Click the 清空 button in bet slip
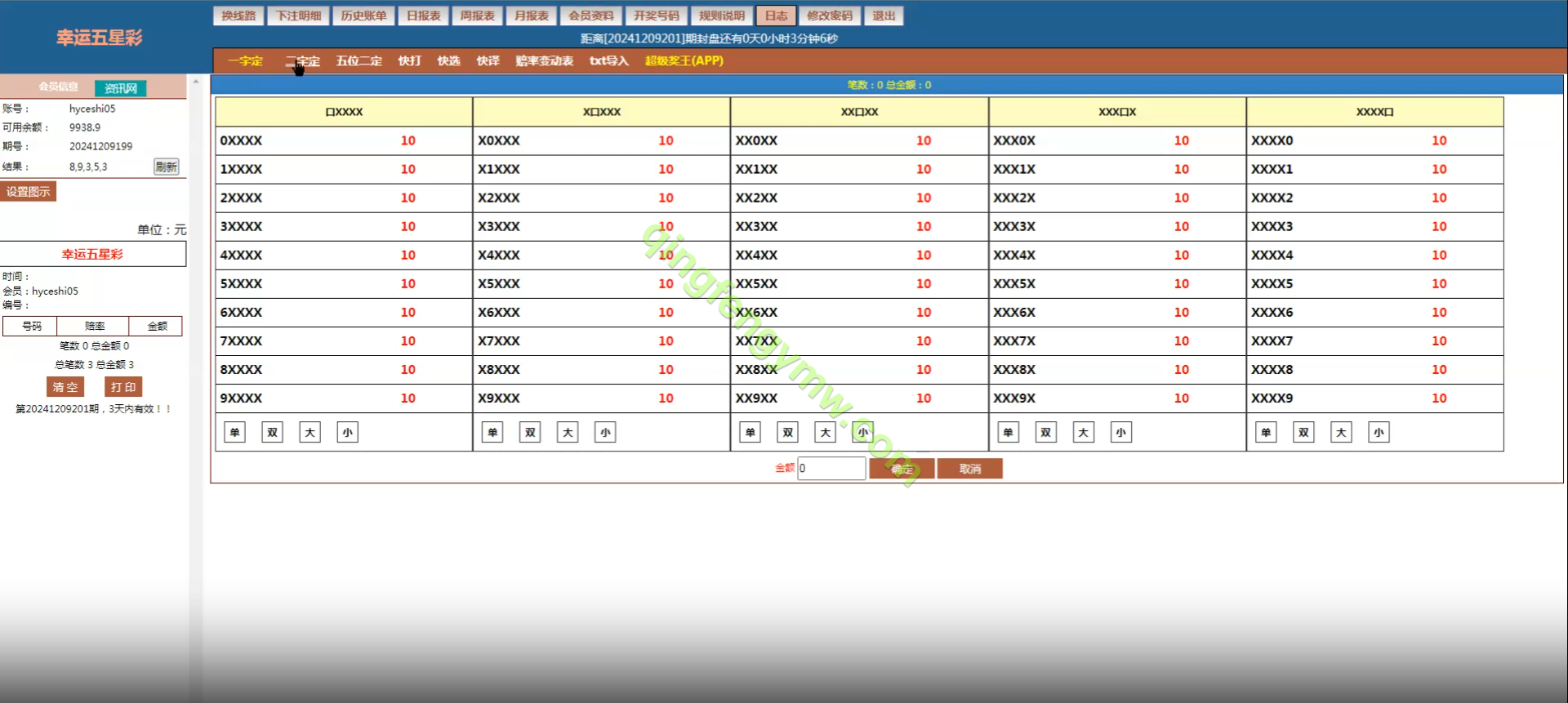The image size is (1568, 703). (x=65, y=387)
